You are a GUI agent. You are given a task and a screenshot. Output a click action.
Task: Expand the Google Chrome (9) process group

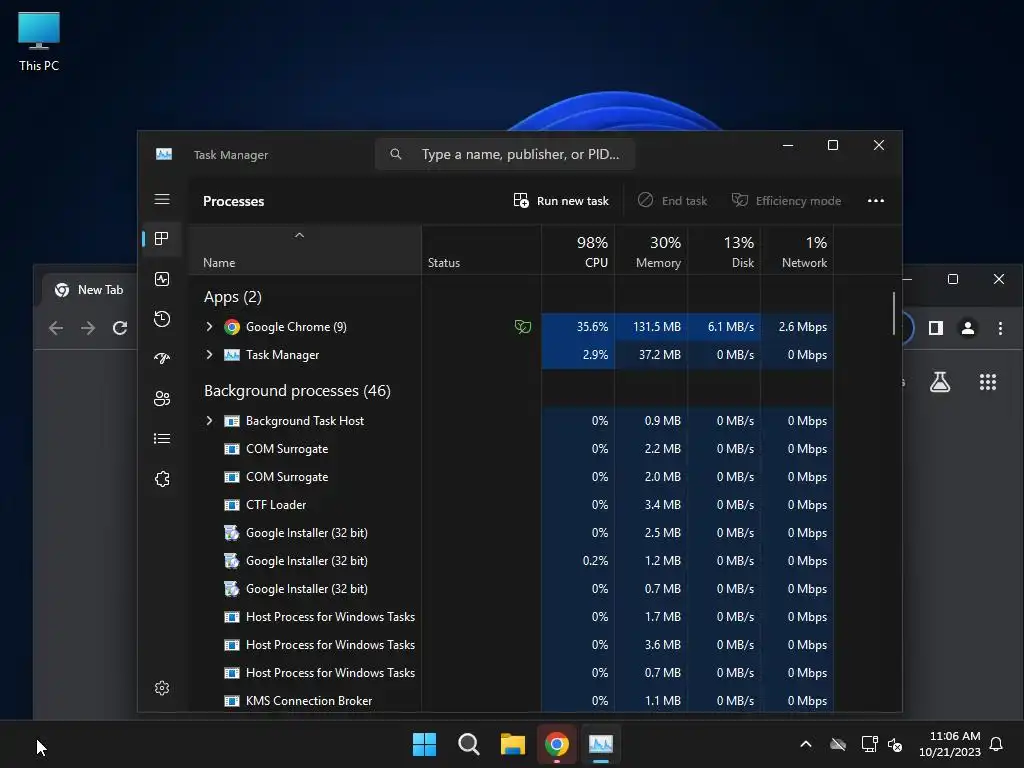point(209,327)
